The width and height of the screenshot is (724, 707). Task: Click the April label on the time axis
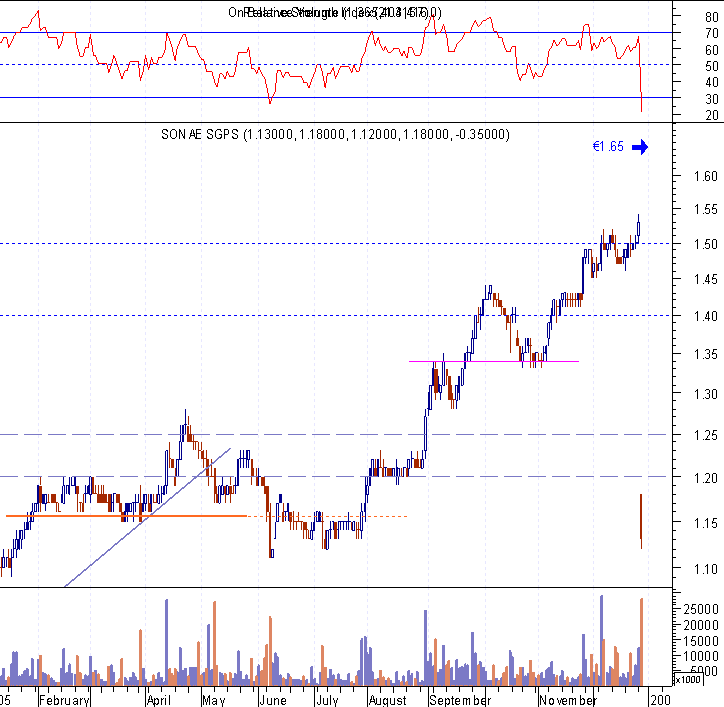click(x=158, y=700)
